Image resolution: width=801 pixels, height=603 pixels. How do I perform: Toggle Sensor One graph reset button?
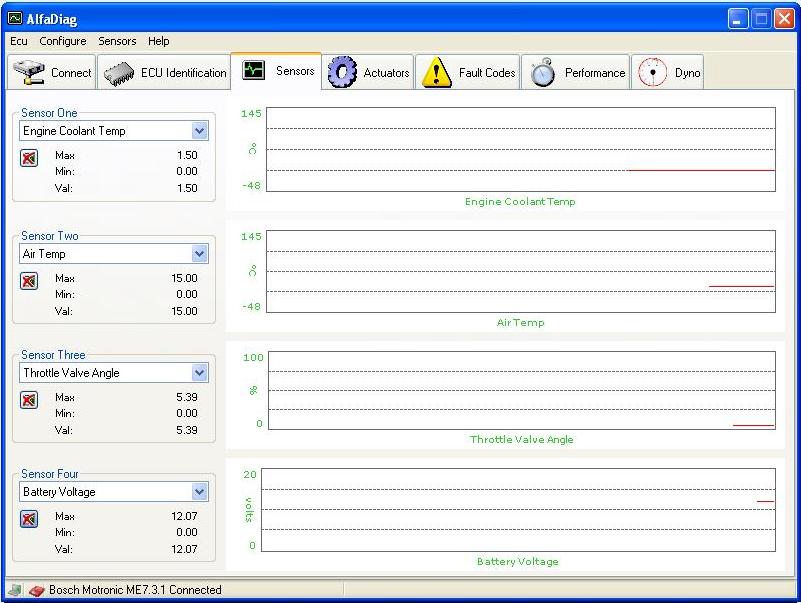[29, 158]
